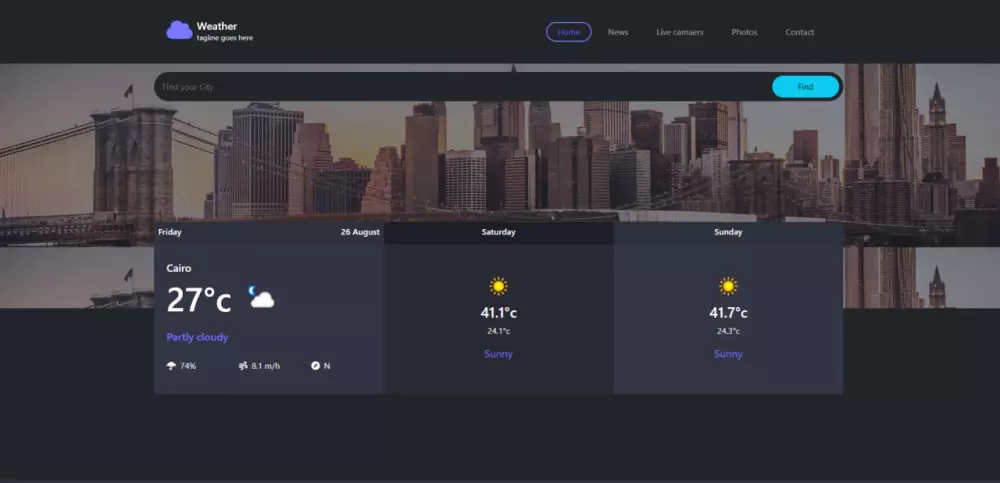
Task: Click the Find button
Action: tap(805, 87)
